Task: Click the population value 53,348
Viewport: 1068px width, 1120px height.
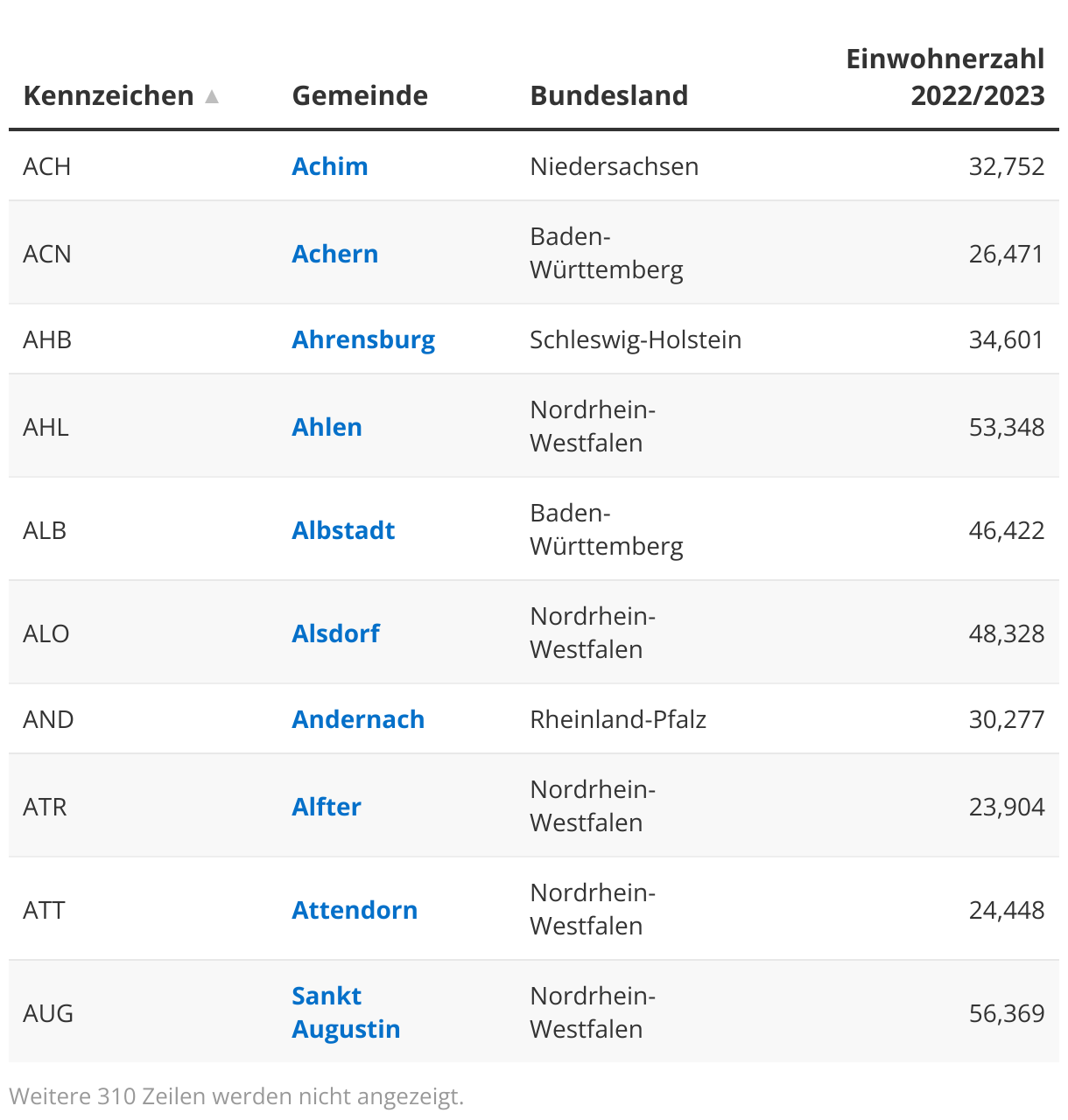Action: [x=1006, y=427]
